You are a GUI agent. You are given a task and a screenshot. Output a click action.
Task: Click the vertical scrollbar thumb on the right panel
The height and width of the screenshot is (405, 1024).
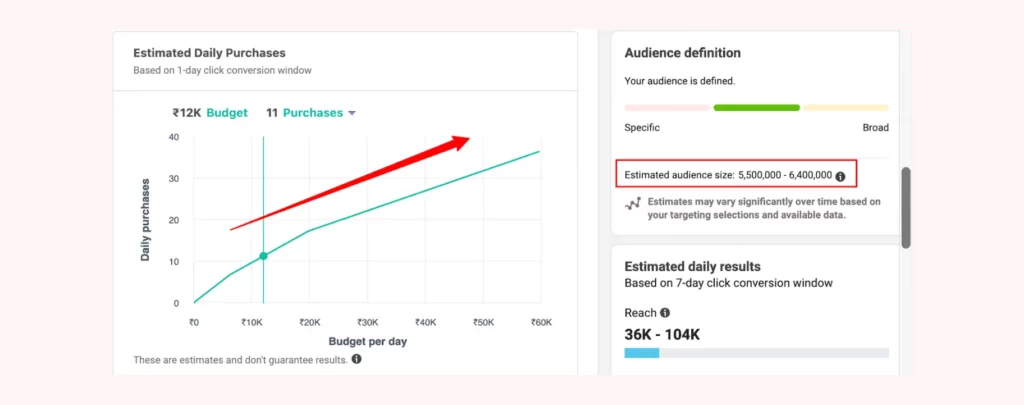(x=906, y=208)
